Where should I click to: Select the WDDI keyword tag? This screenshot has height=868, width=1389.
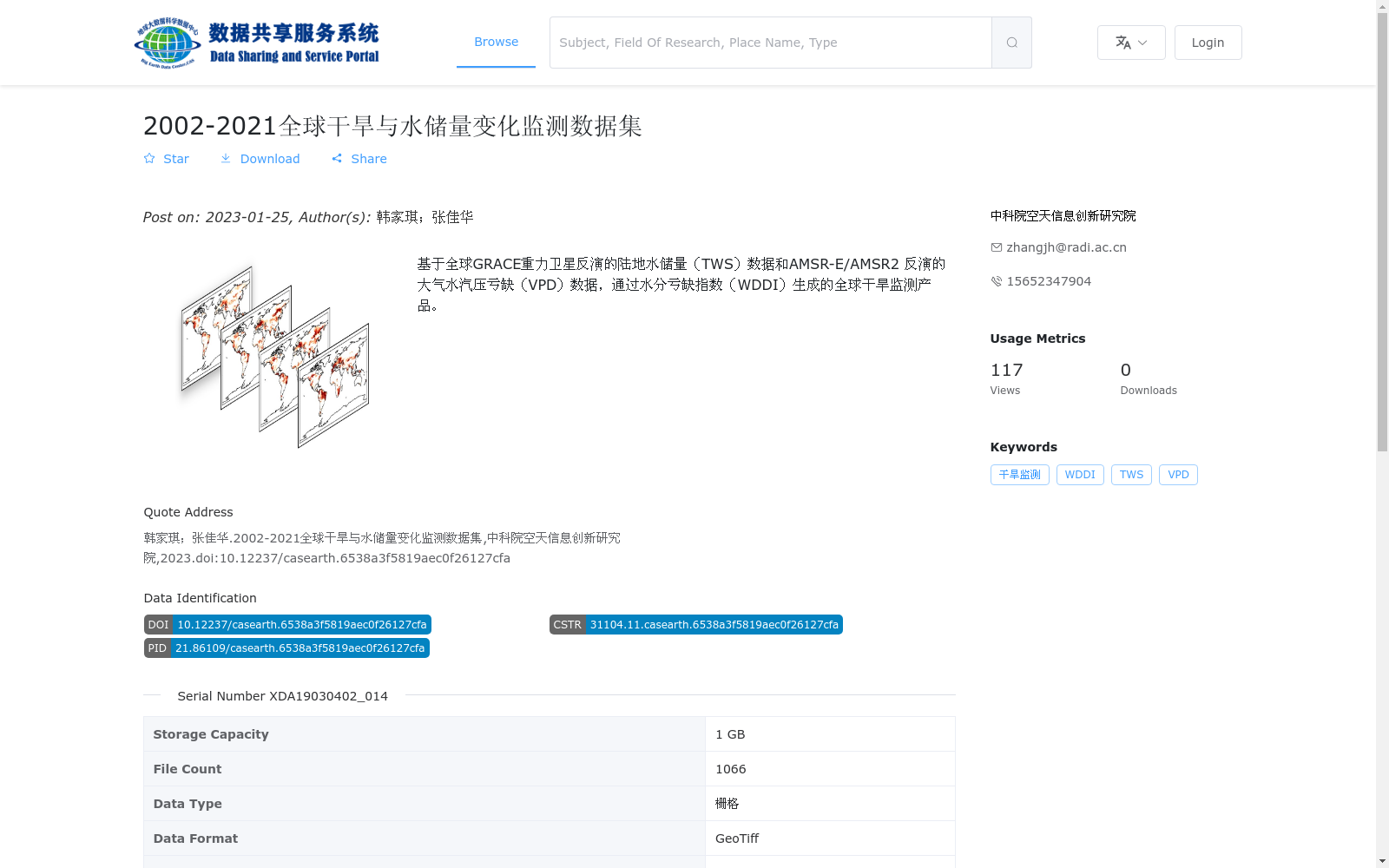point(1080,475)
